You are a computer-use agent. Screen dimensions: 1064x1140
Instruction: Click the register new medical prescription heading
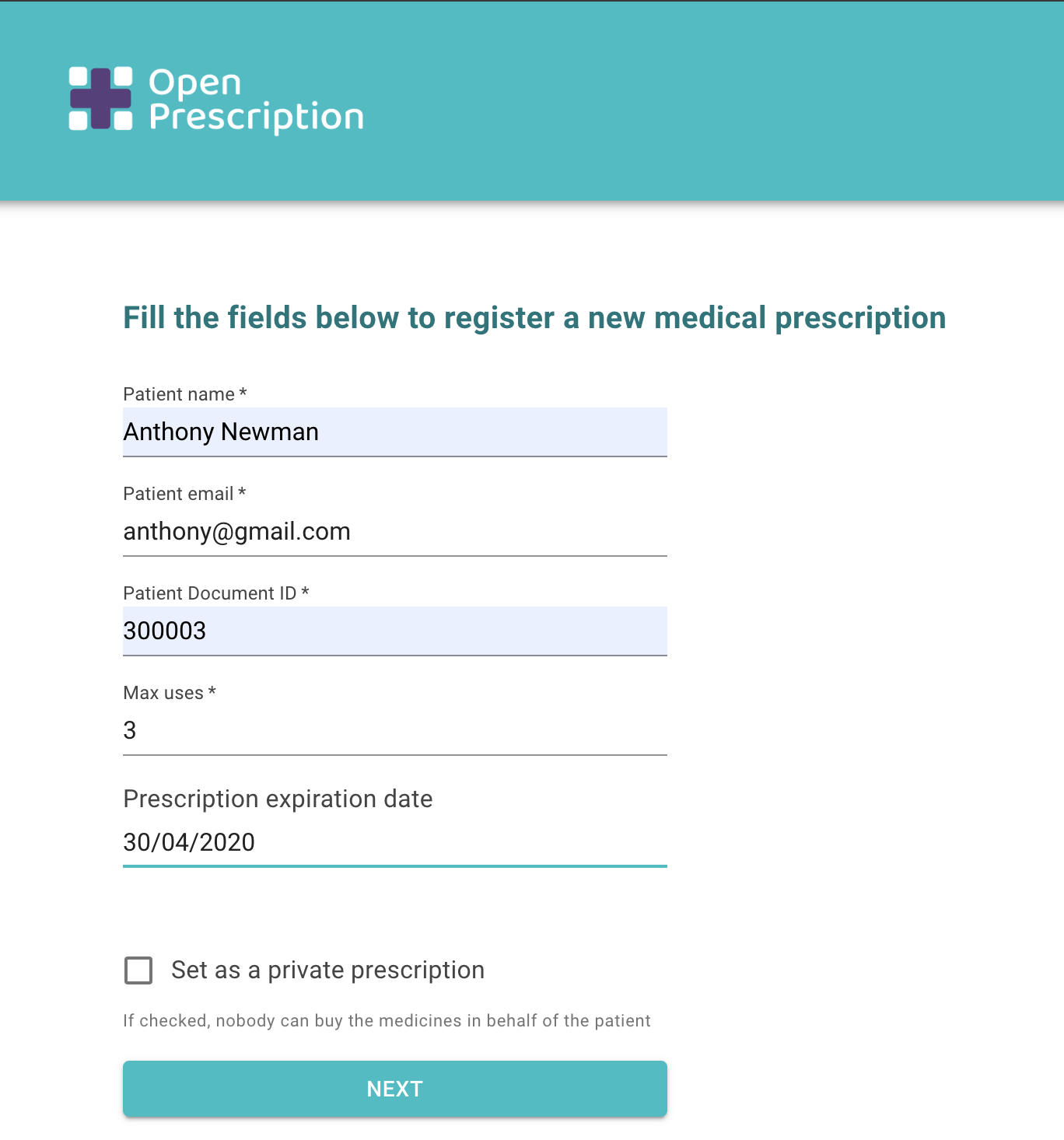(534, 318)
